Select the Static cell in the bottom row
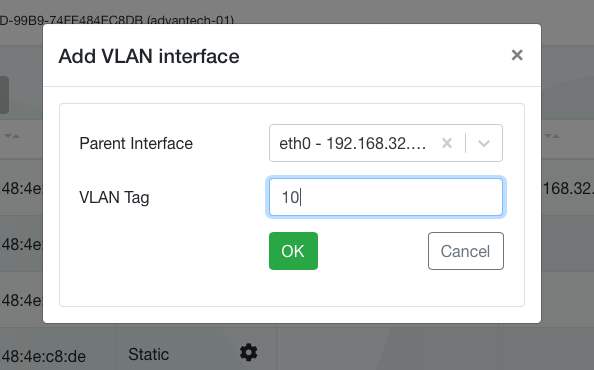Image resolution: width=594 pixels, height=370 pixels. (x=148, y=354)
